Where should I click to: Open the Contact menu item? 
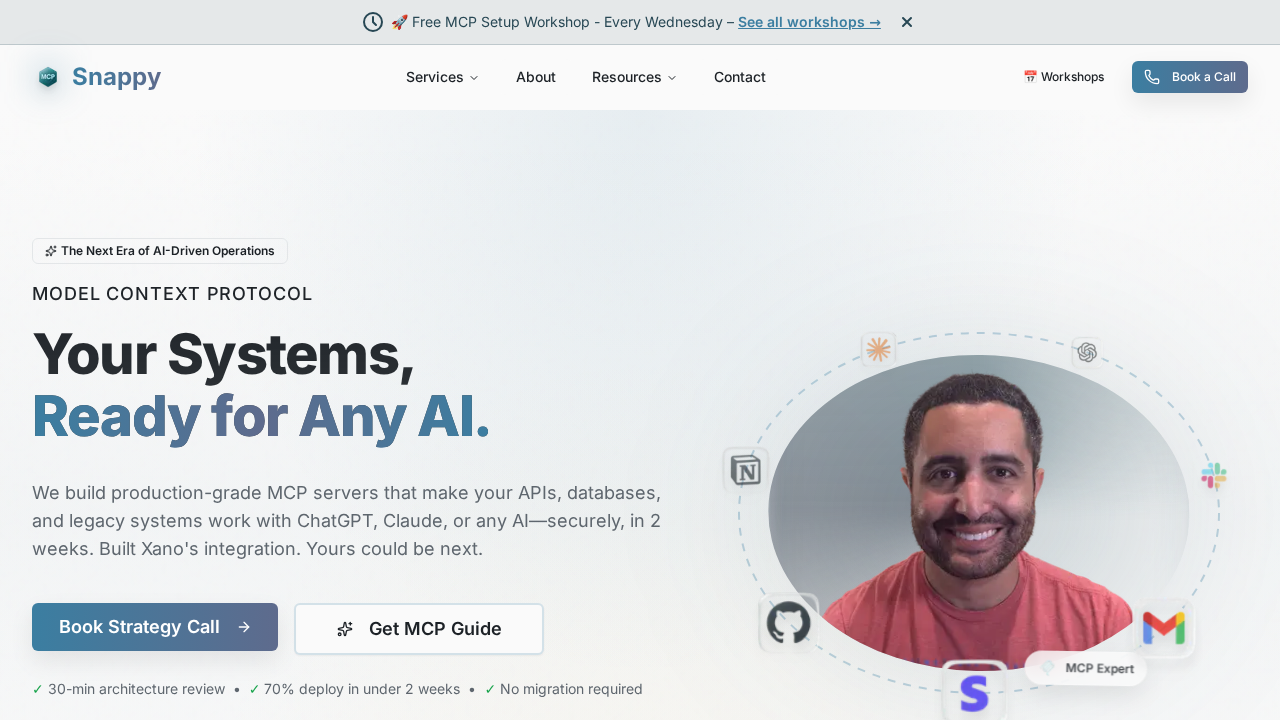(x=739, y=77)
